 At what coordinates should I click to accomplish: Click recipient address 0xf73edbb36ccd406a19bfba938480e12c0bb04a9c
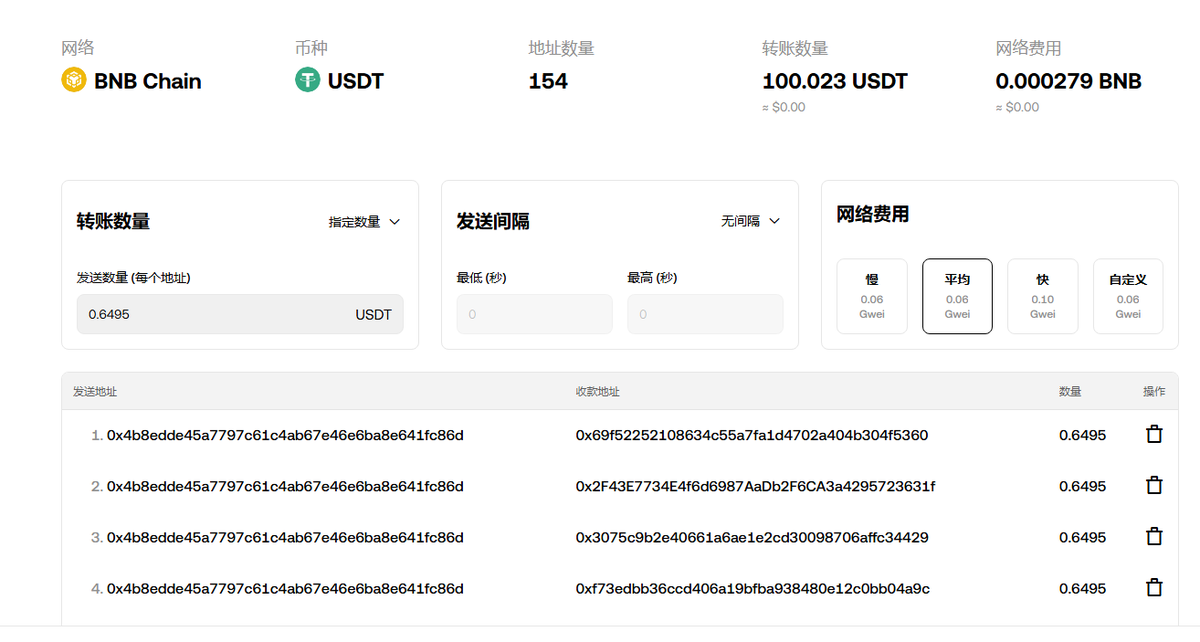[x=753, y=588]
